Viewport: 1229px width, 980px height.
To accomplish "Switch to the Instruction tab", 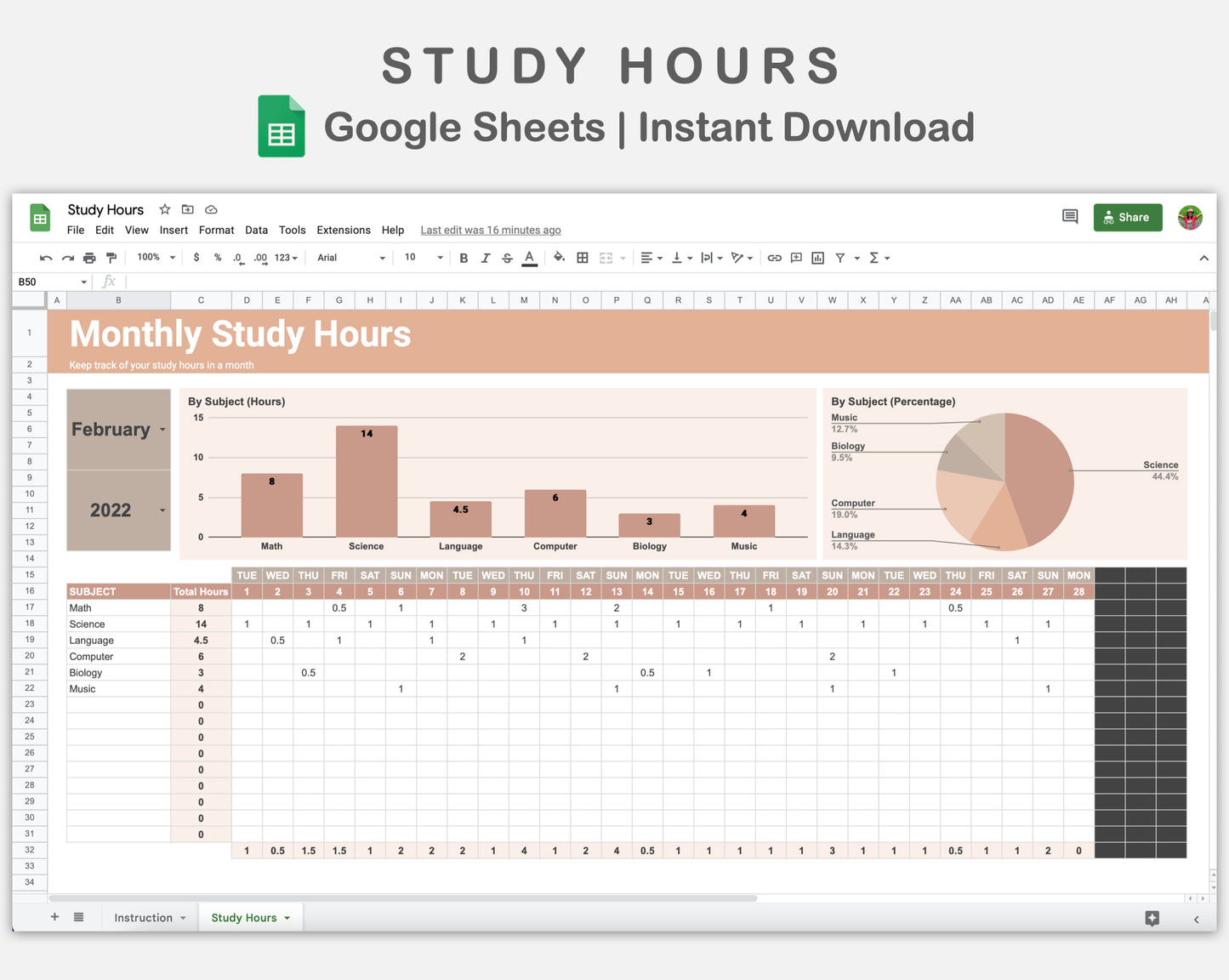I will coord(145,917).
